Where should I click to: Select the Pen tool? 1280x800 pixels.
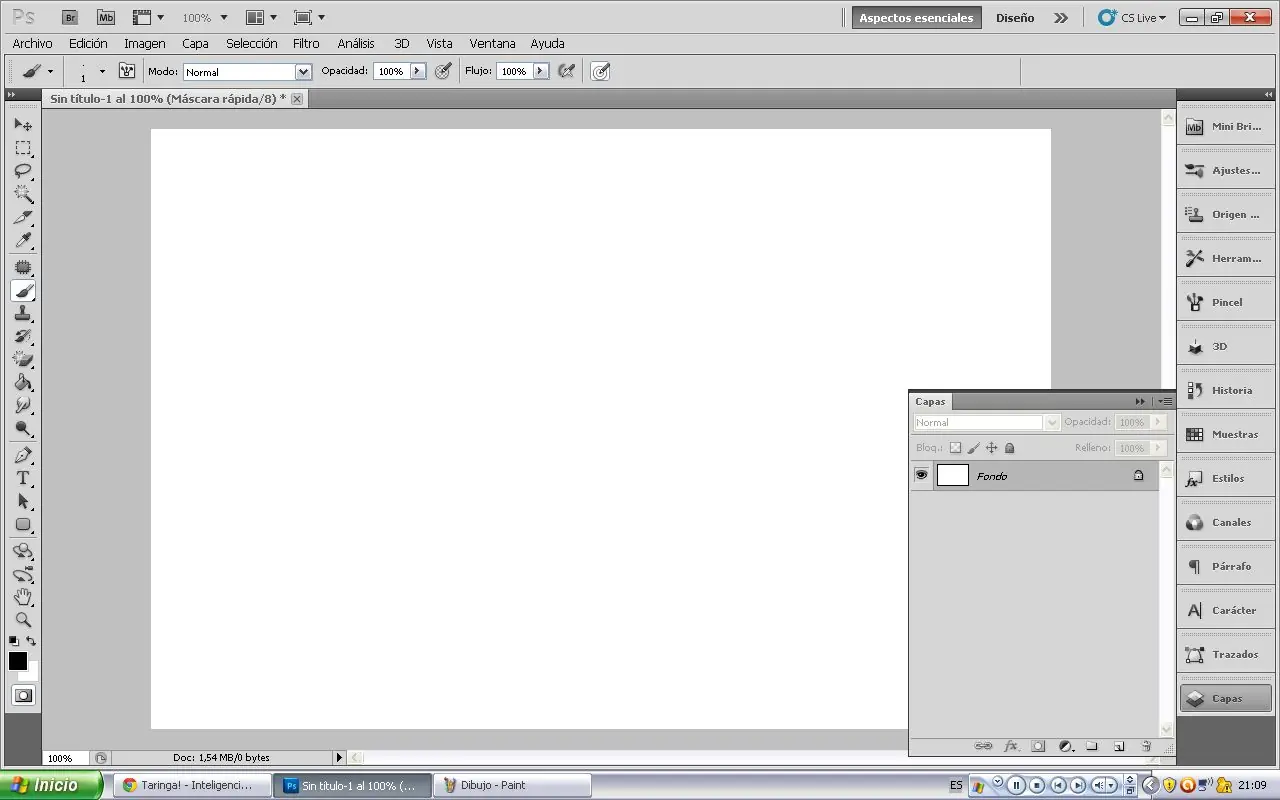point(23,455)
